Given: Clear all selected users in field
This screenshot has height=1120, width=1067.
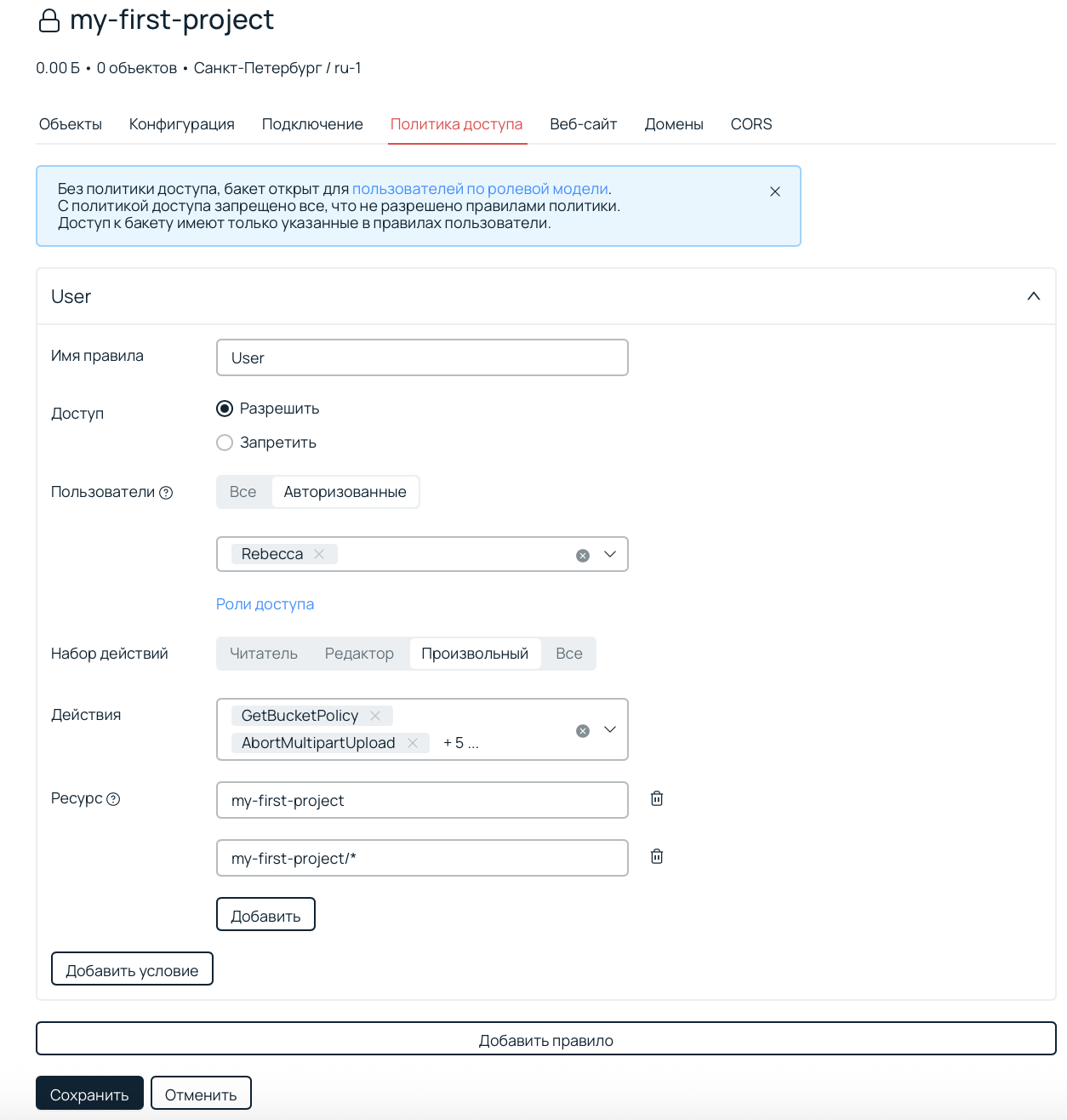Looking at the screenshot, I should pos(583,556).
